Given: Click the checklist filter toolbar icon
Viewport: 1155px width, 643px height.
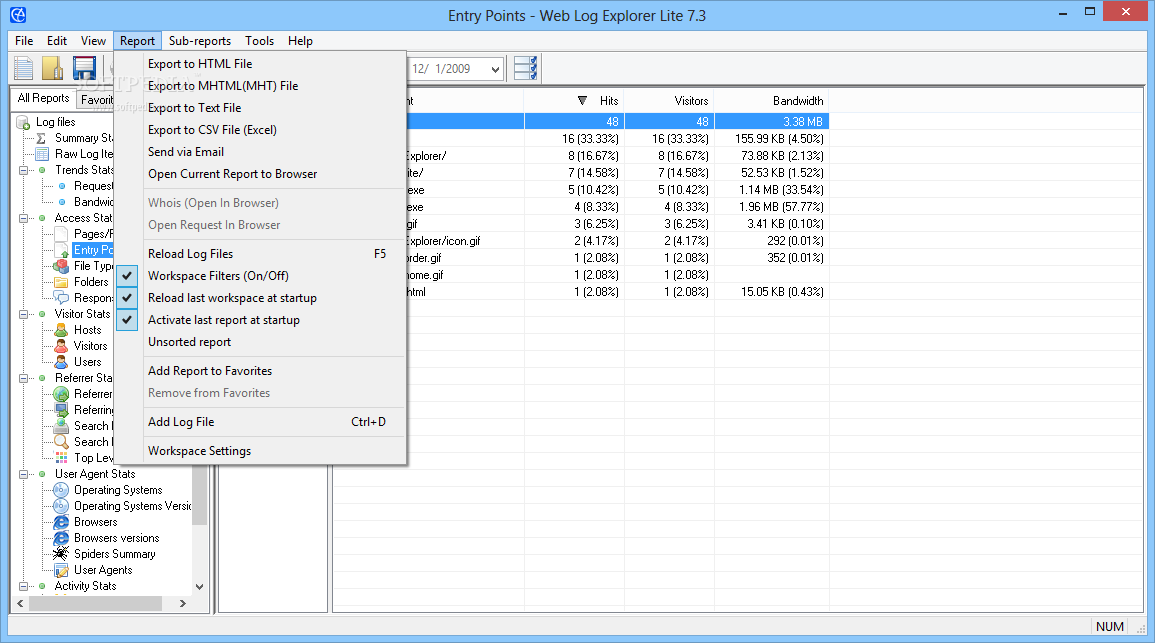Looking at the screenshot, I should [525, 68].
